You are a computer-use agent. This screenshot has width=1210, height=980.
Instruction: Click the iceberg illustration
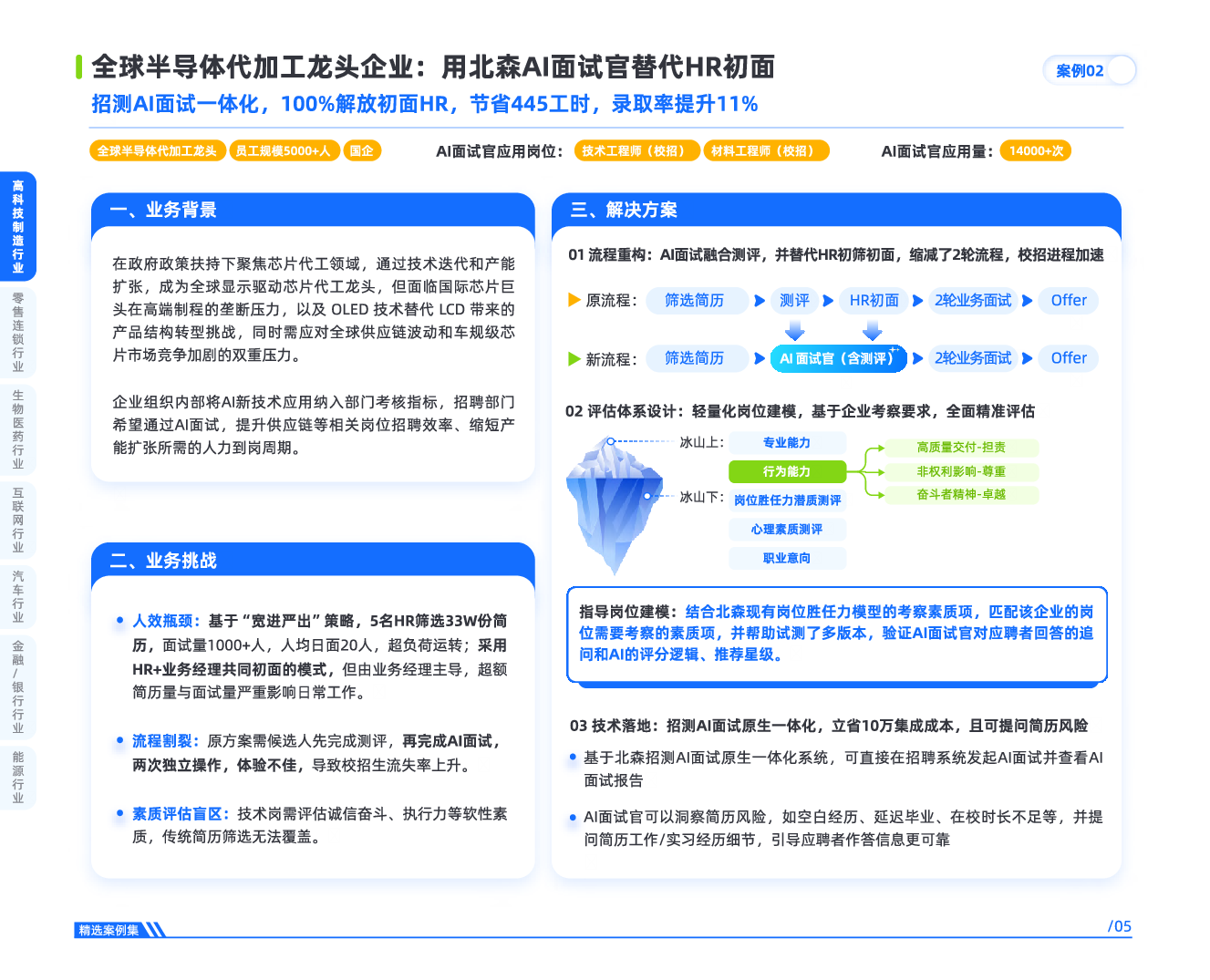(614, 505)
